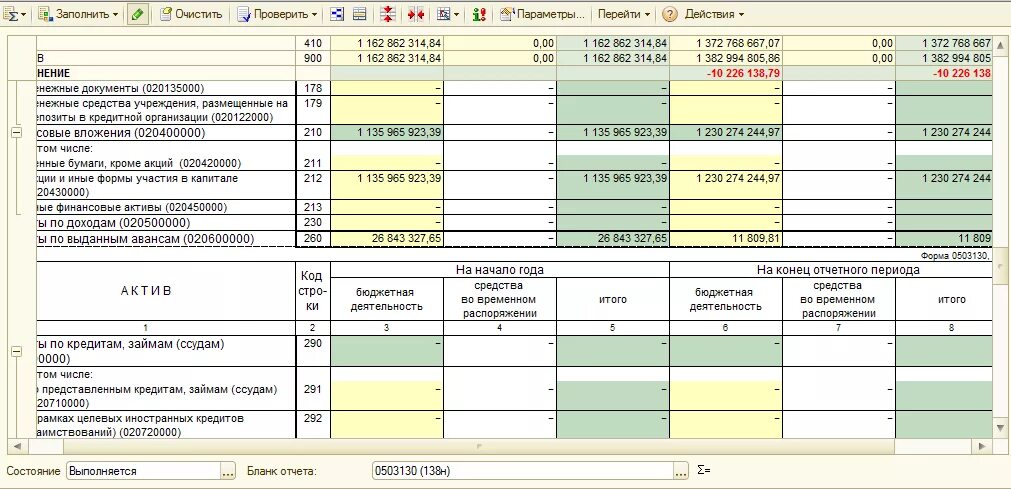Select row 410 cell 1 372 768 667,07
The width and height of the screenshot is (1011, 489).
click(x=726, y=44)
